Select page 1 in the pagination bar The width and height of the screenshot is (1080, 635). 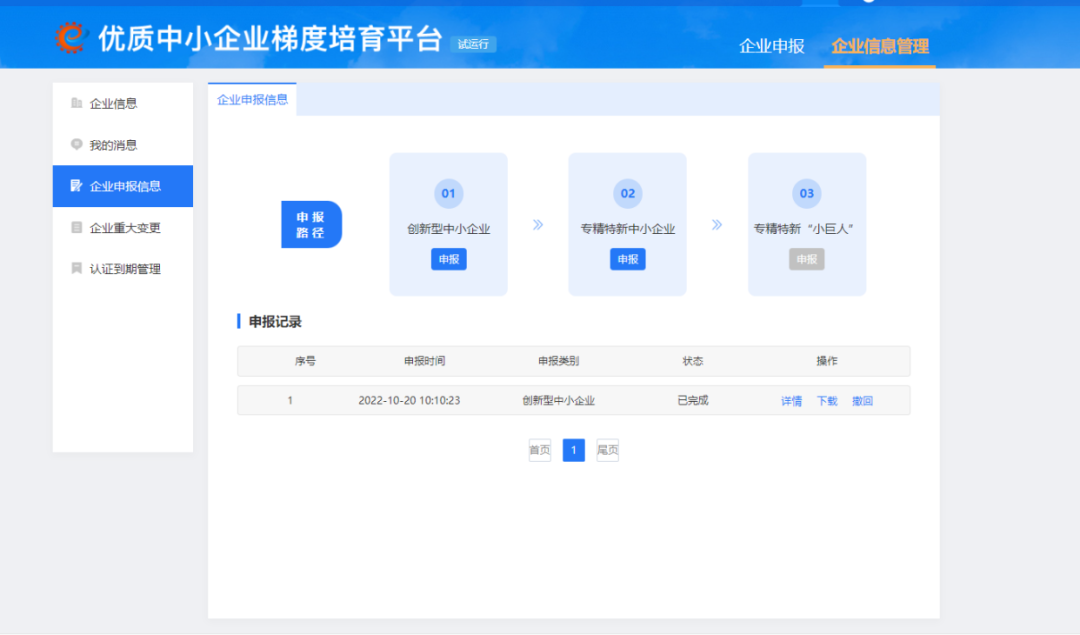point(573,450)
